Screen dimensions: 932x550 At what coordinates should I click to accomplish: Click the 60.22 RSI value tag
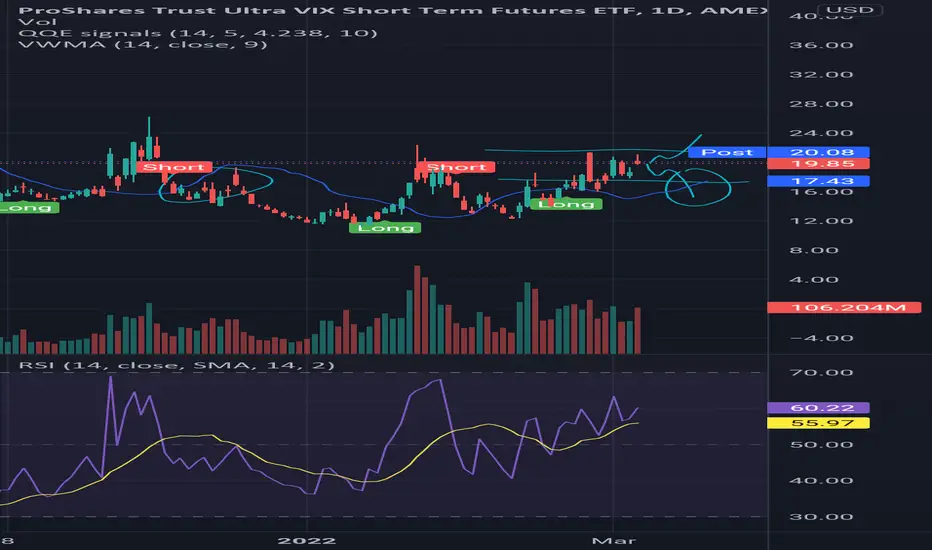(x=818, y=408)
